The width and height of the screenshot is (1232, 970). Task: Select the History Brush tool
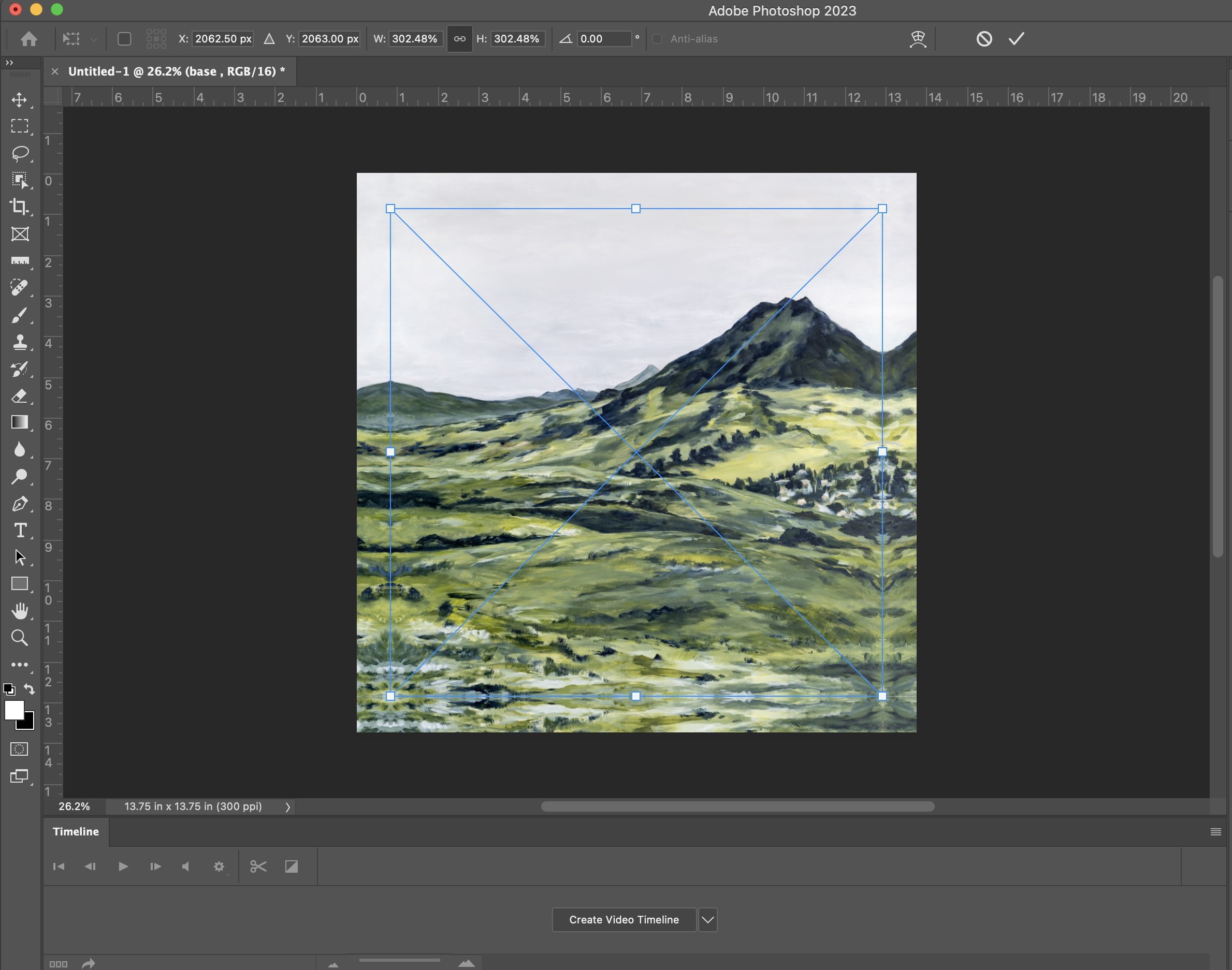20,369
